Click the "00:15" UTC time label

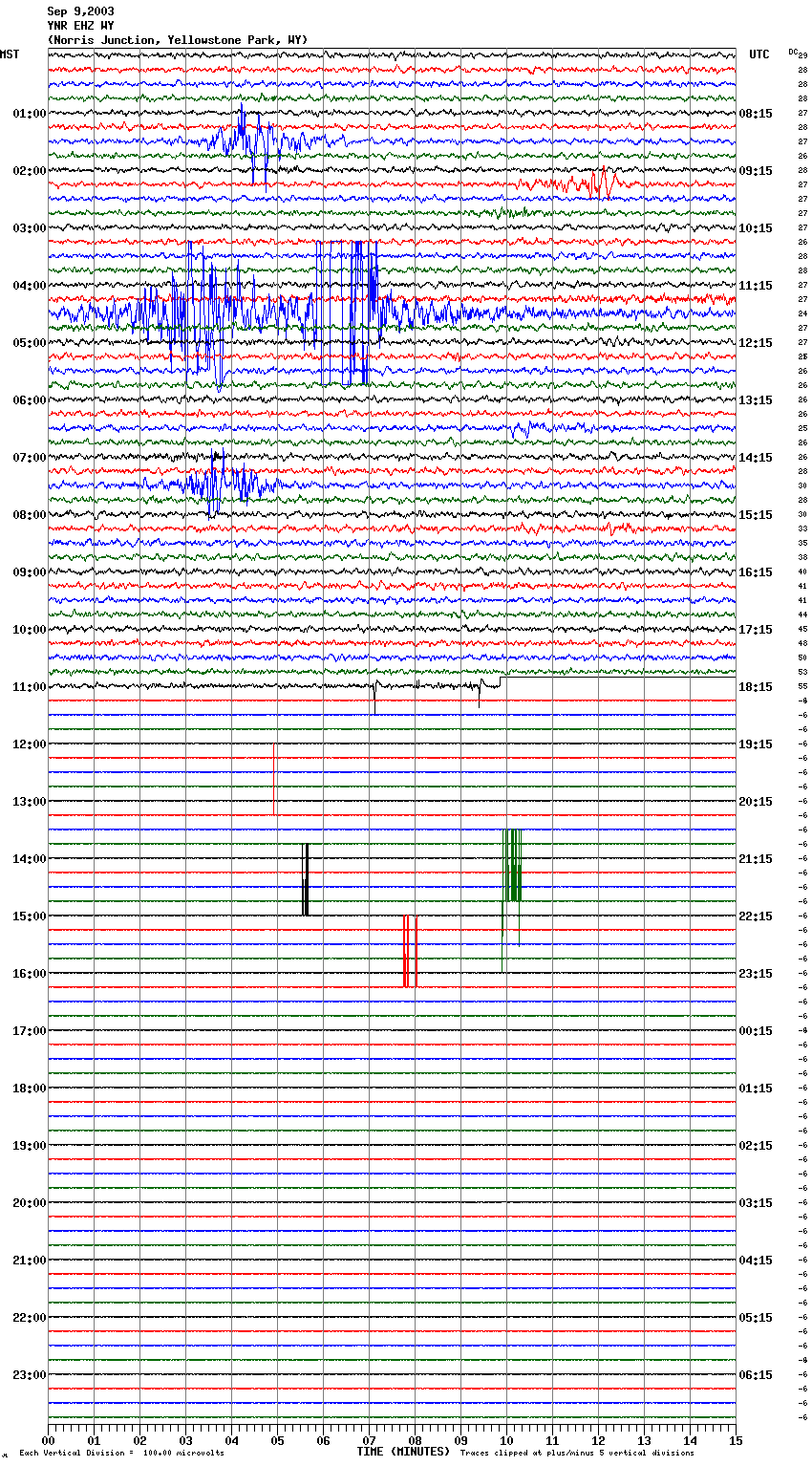click(x=756, y=1031)
